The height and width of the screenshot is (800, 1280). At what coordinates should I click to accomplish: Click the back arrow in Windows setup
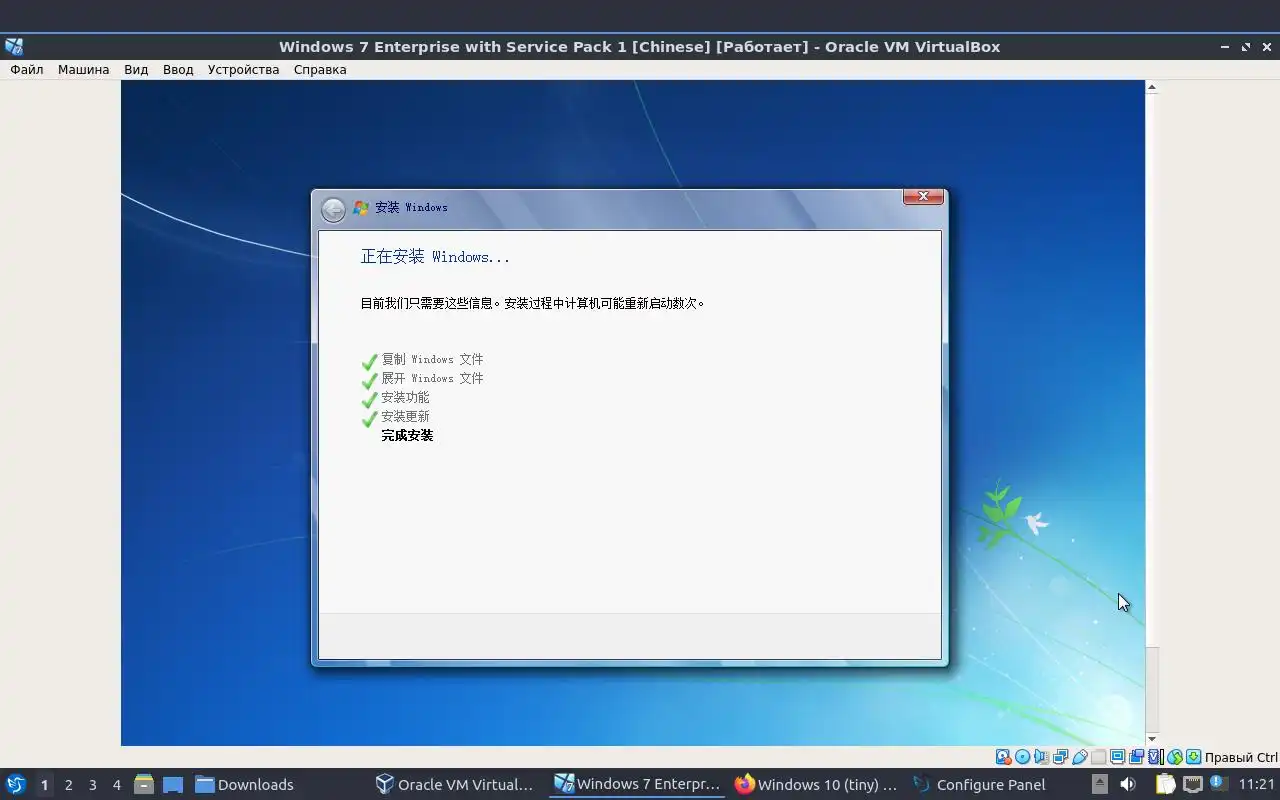333,209
